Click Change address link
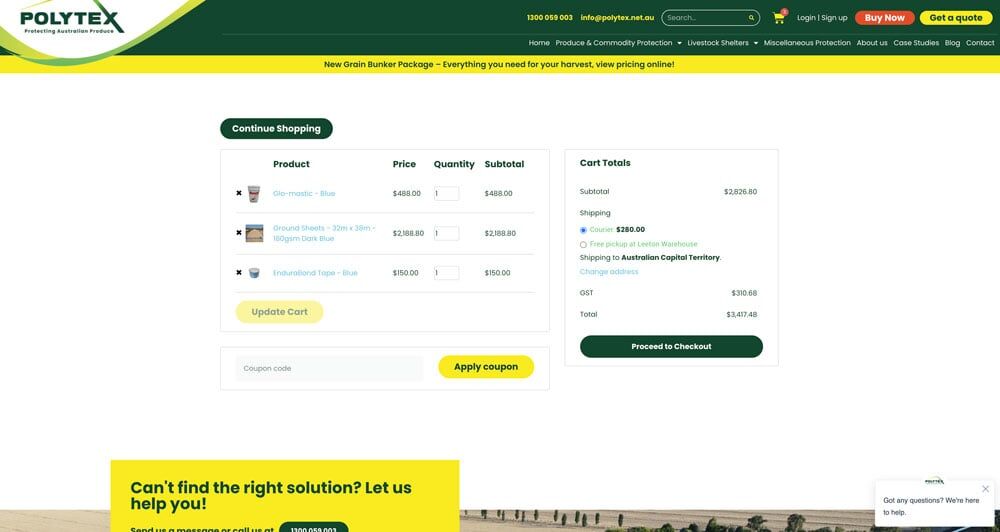The image size is (1000, 532). coord(608,272)
